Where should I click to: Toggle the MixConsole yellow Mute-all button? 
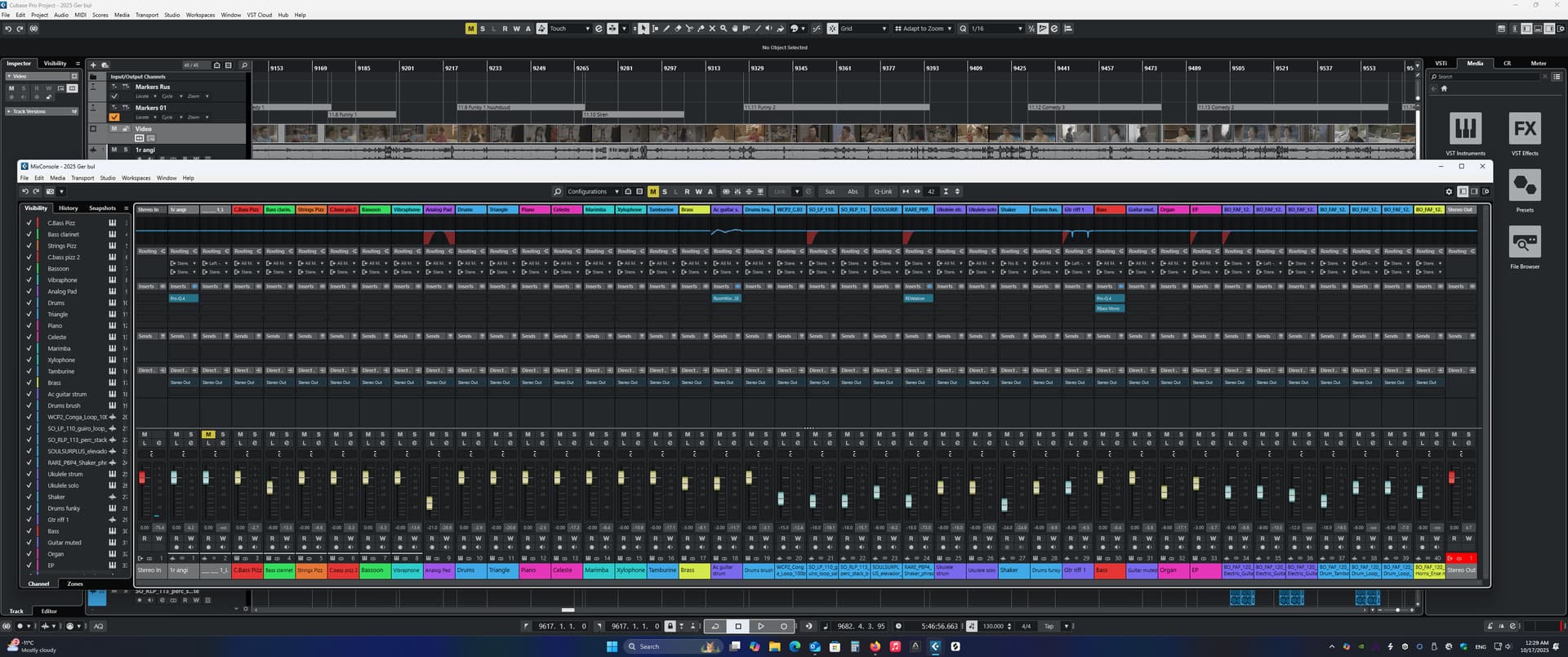(x=653, y=192)
